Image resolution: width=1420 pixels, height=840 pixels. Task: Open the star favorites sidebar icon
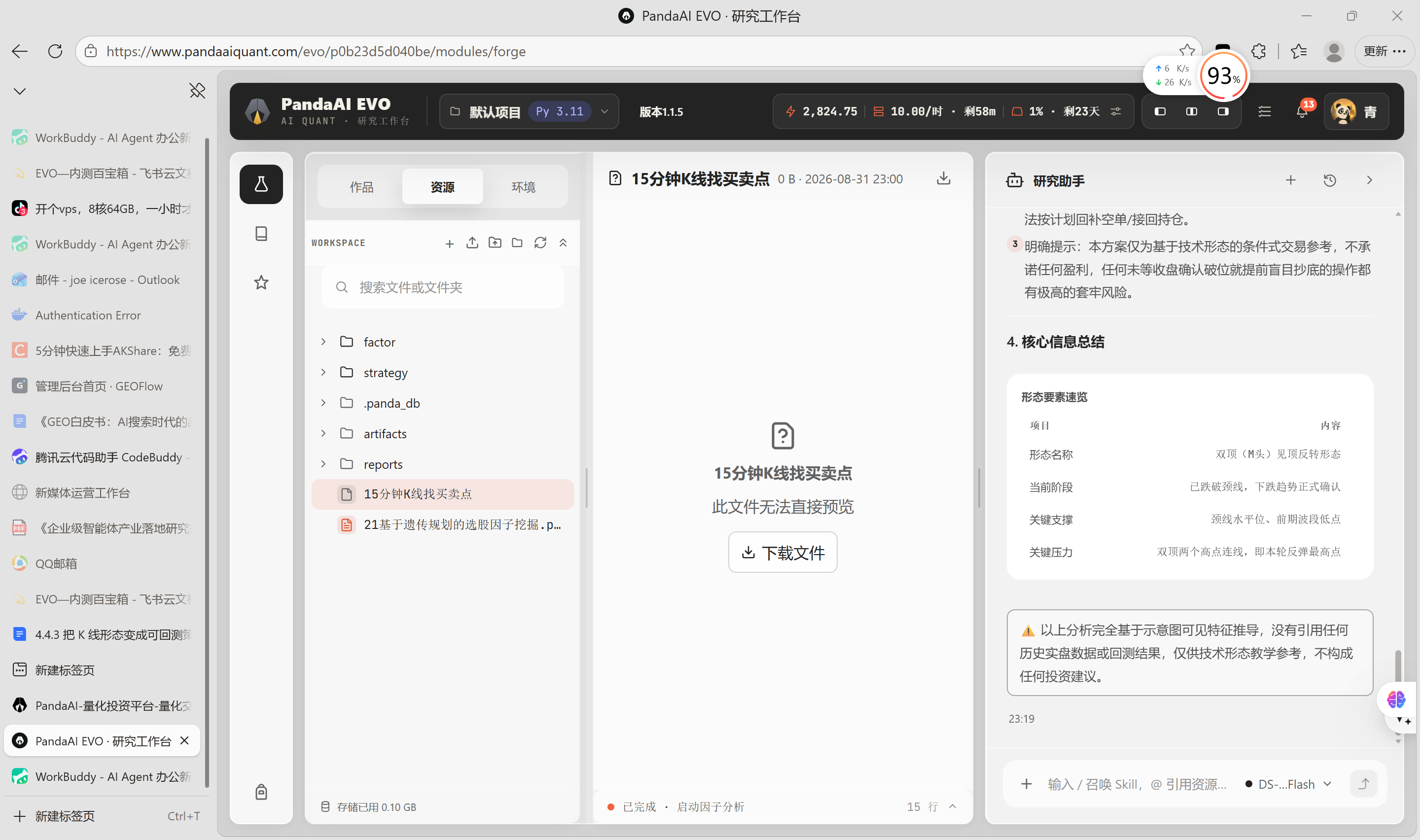[x=261, y=282]
